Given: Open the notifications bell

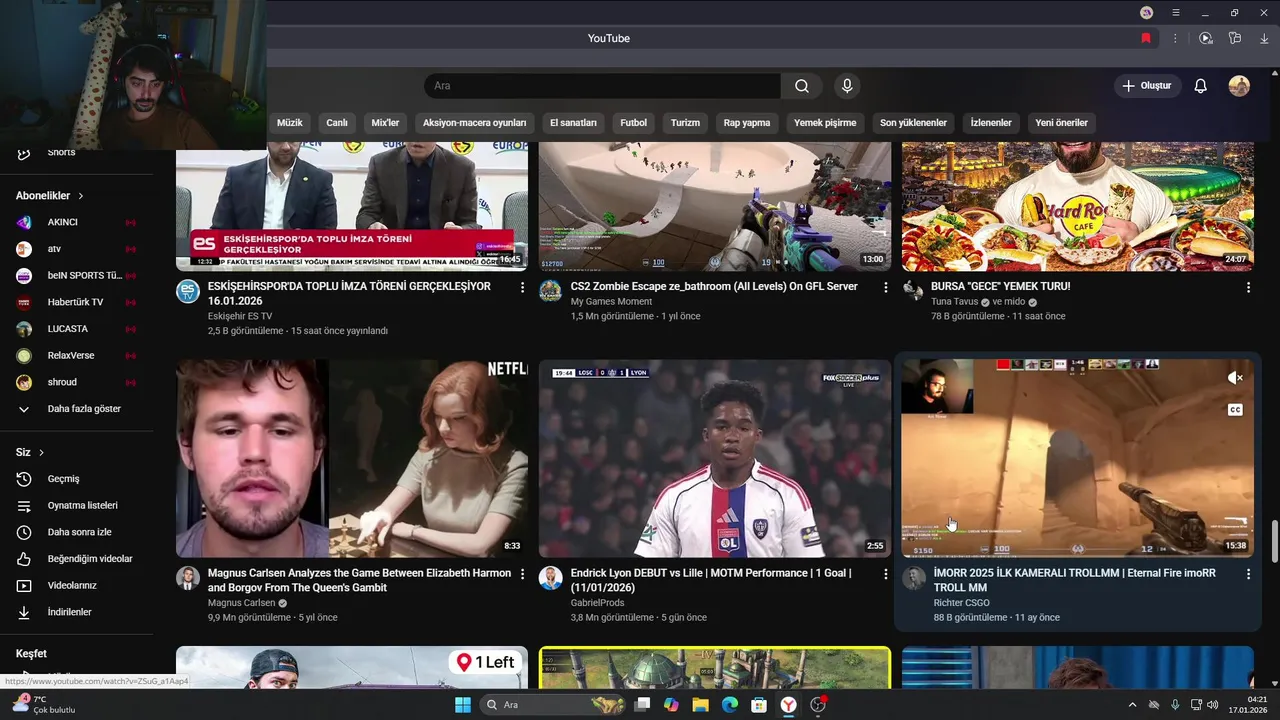Looking at the screenshot, I should [x=1201, y=86].
